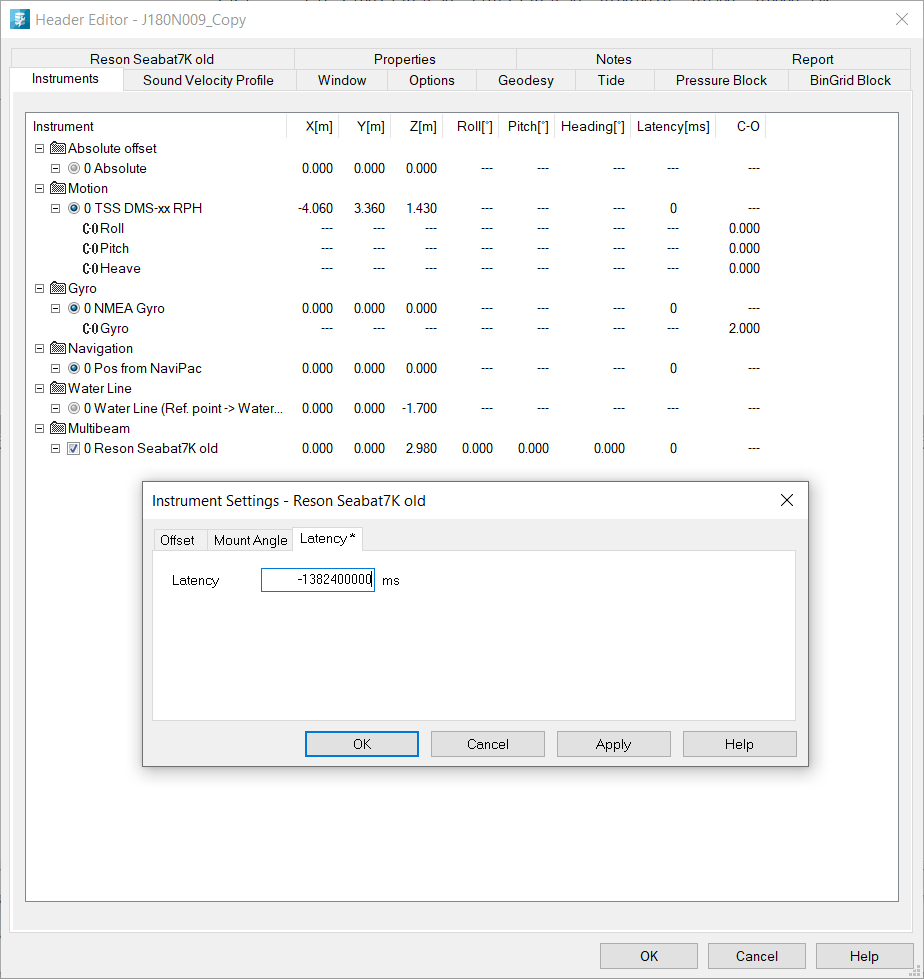Click the Water Line folder icon

tap(57, 388)
